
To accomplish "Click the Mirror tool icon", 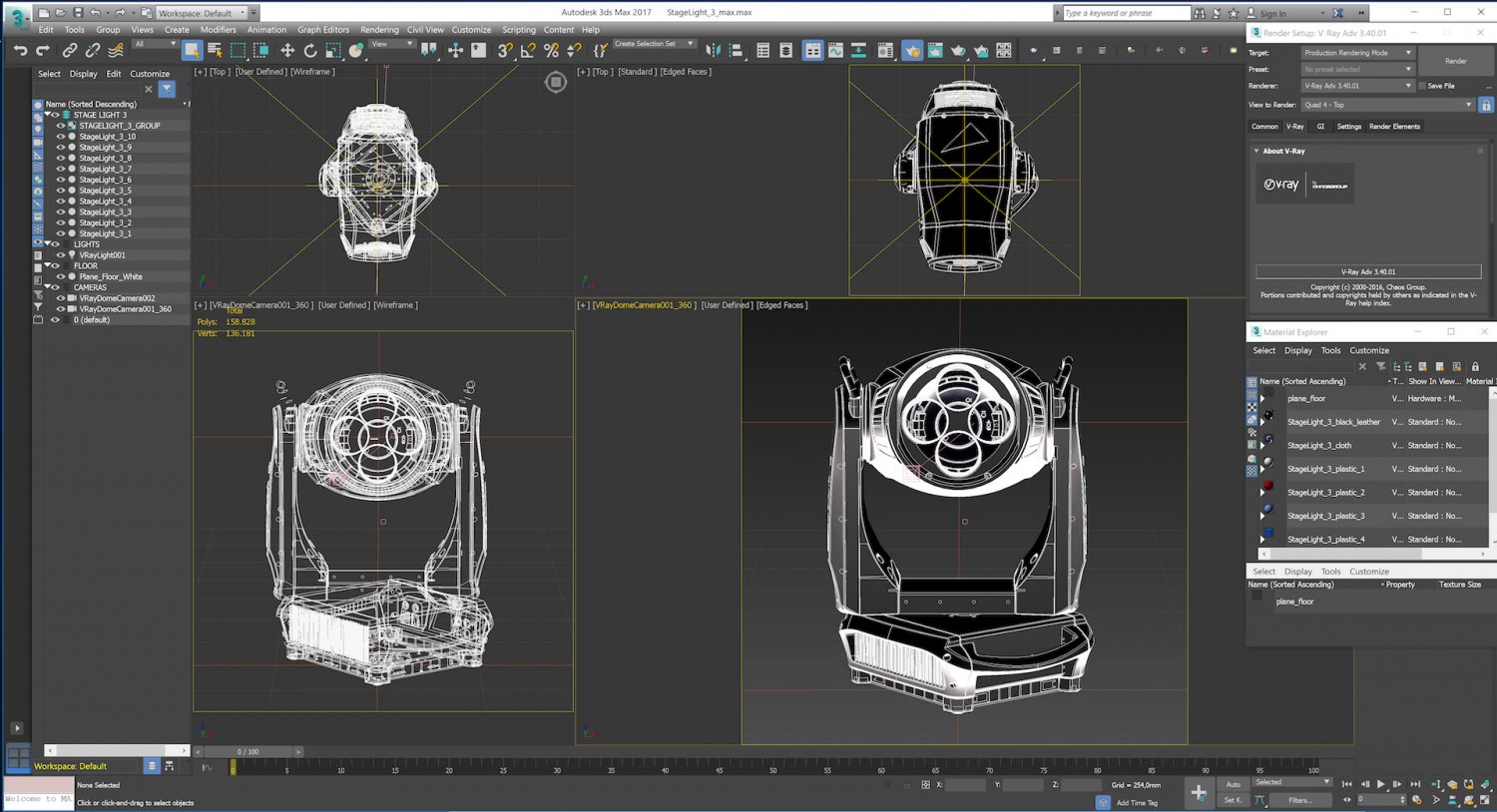I will click(x=713, y=50).
